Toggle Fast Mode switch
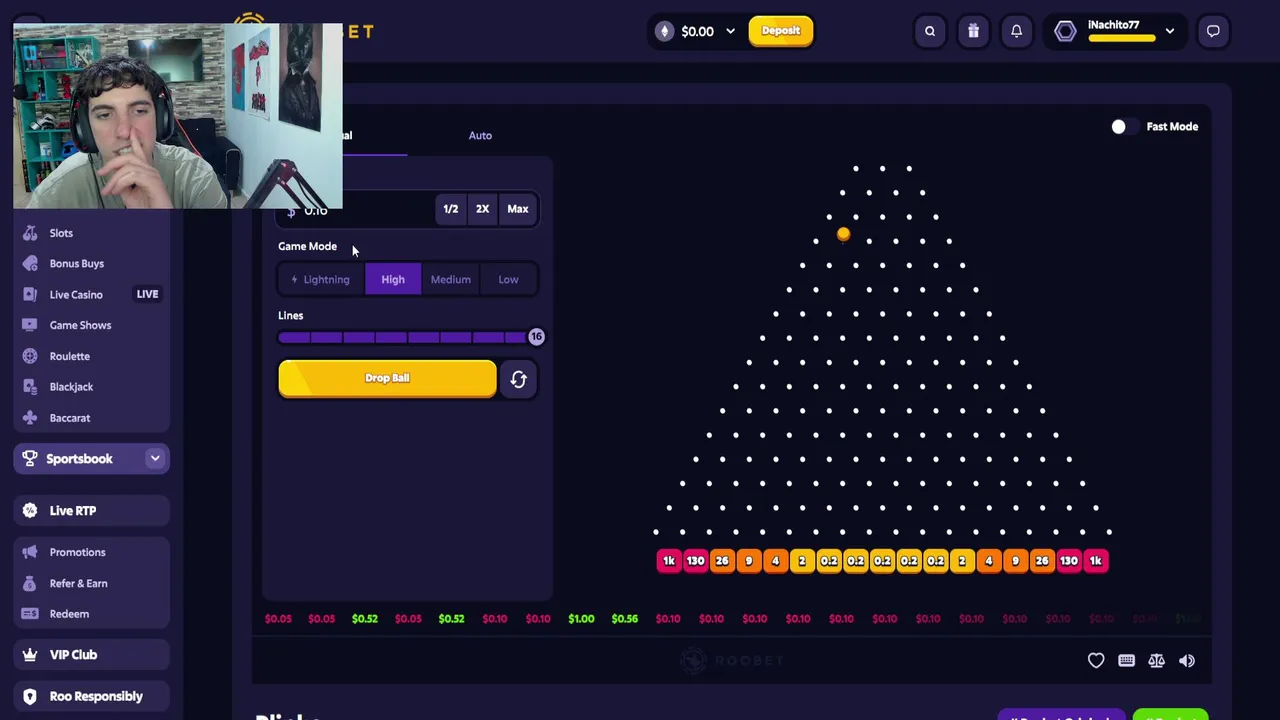The image size is (1280, 720). [1125, 127]
